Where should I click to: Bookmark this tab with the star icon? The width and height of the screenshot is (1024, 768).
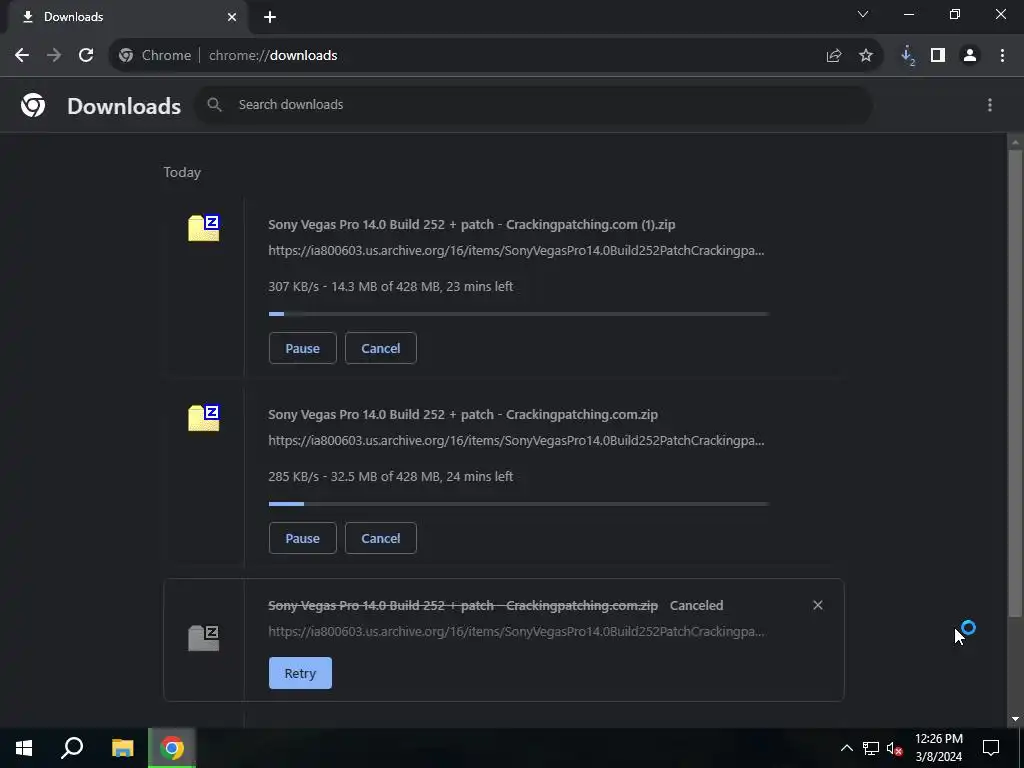click(866, 56)
